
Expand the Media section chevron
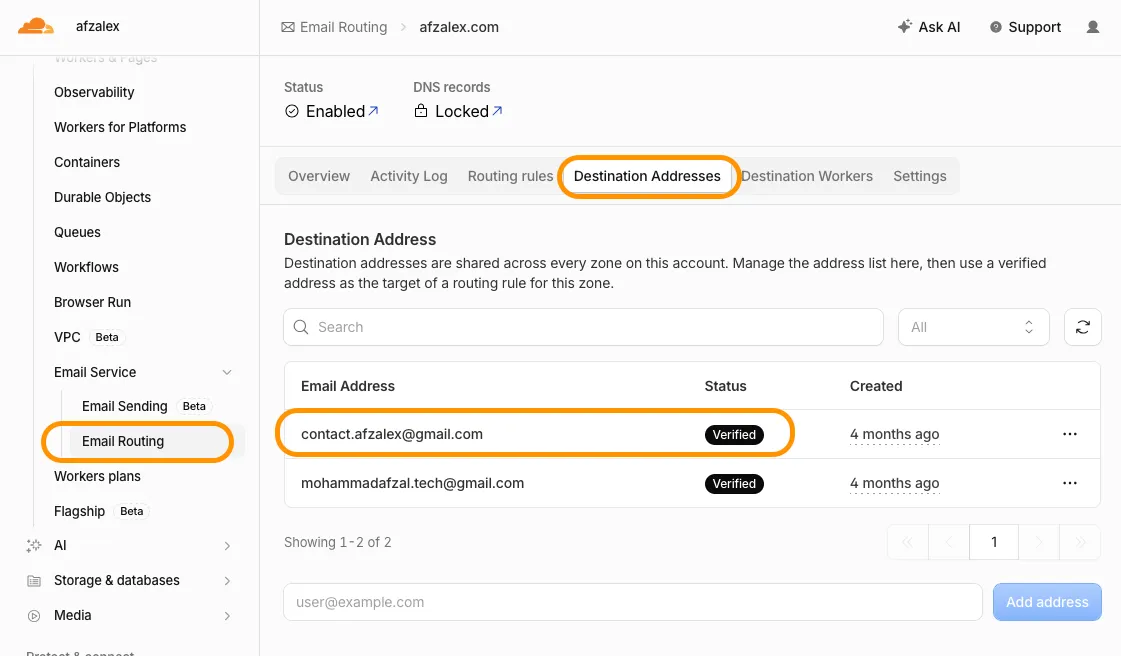227,616
